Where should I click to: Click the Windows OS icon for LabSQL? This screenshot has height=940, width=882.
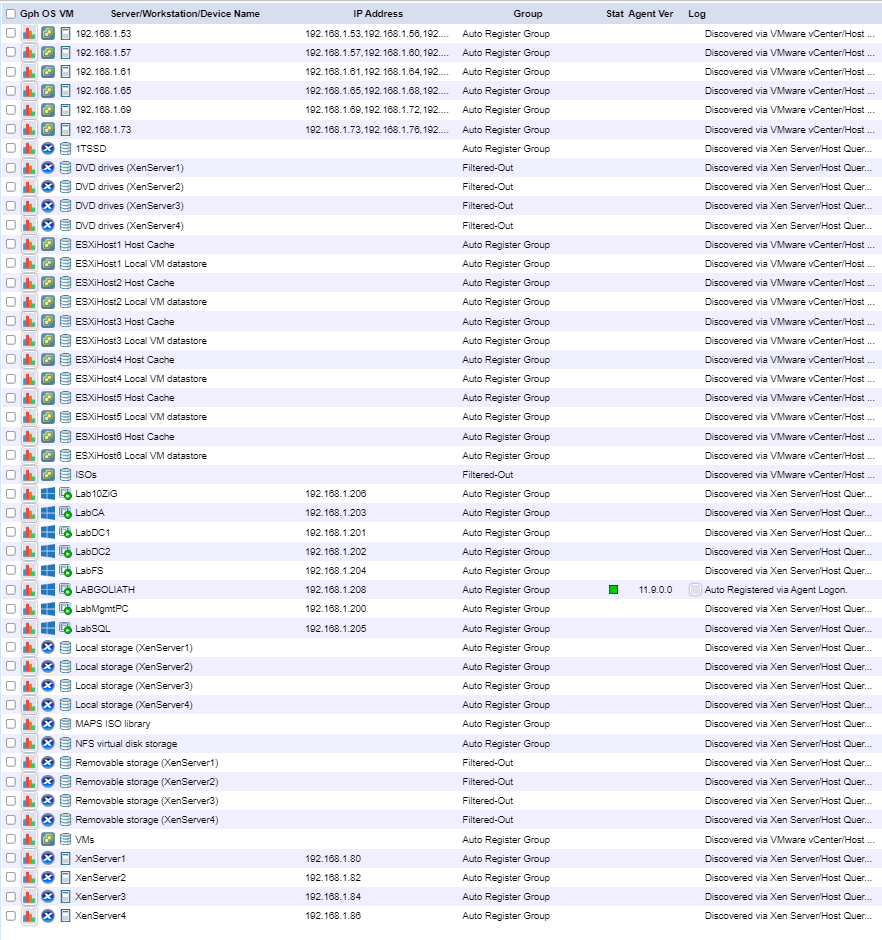tap(47, 628)
